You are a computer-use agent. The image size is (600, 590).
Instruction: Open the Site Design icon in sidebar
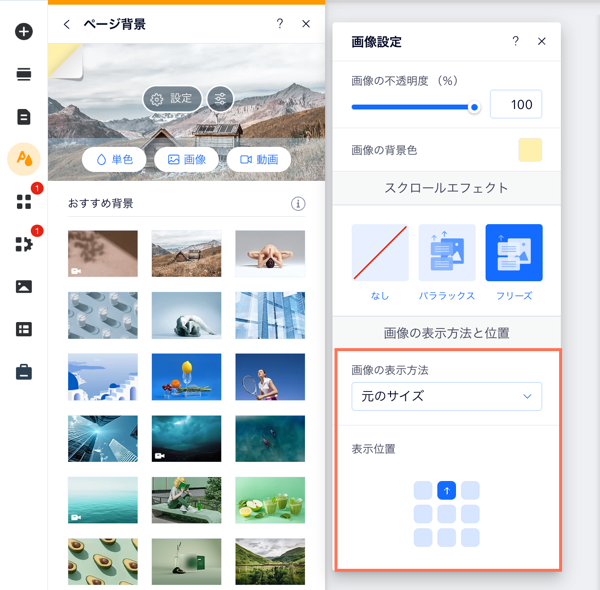pyautogui.click(x=24, y=159)
